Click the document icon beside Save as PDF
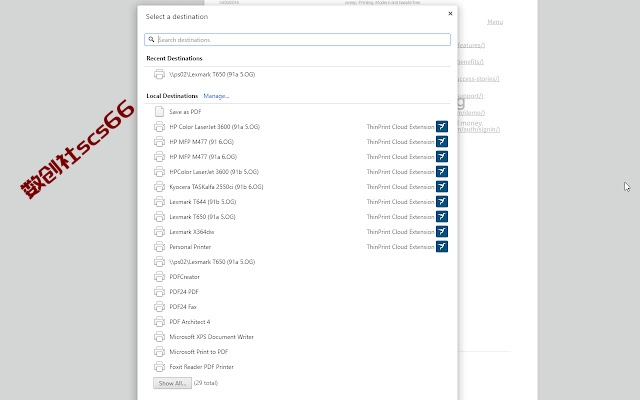The width and height of the screenshot is (640, 400). (159, 111)
